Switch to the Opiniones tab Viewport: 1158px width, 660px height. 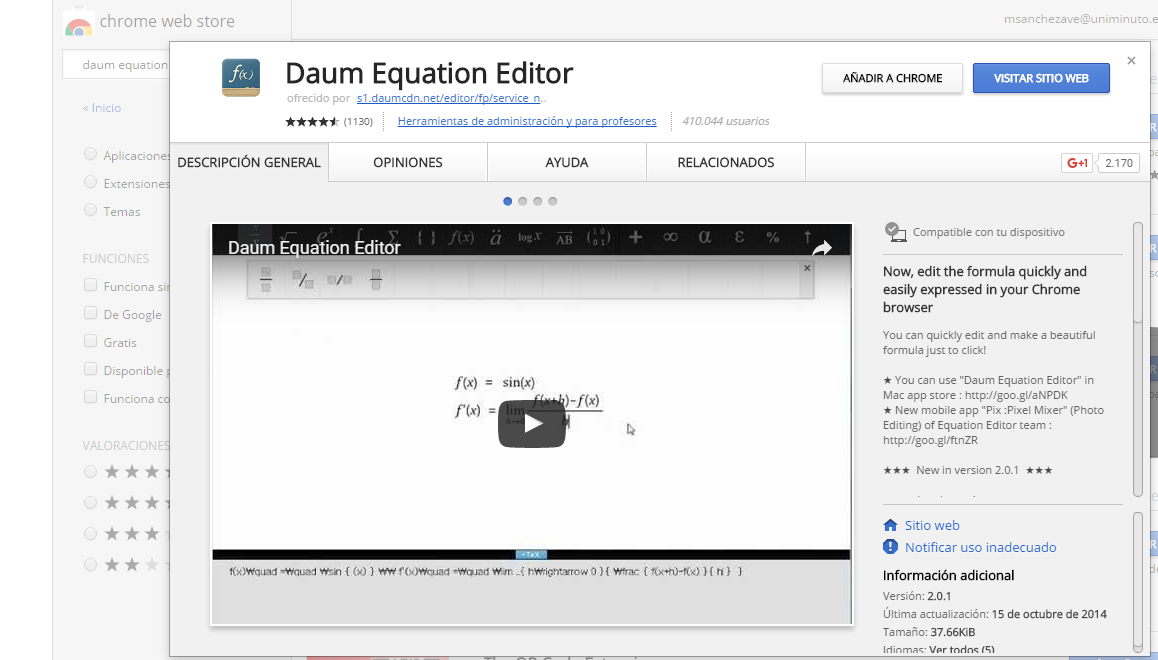click(x=408, y=162)
